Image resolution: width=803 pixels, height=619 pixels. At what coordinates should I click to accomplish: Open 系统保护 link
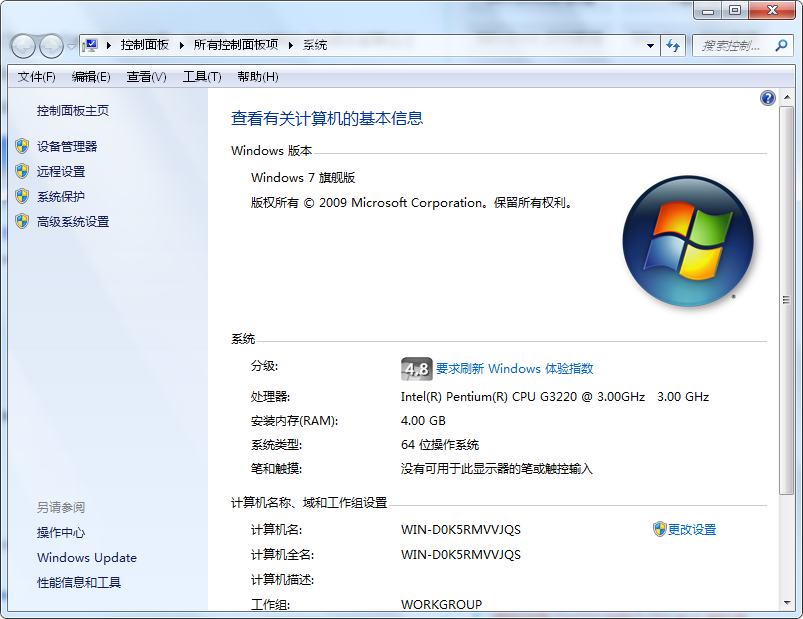[x=61, y=197]
